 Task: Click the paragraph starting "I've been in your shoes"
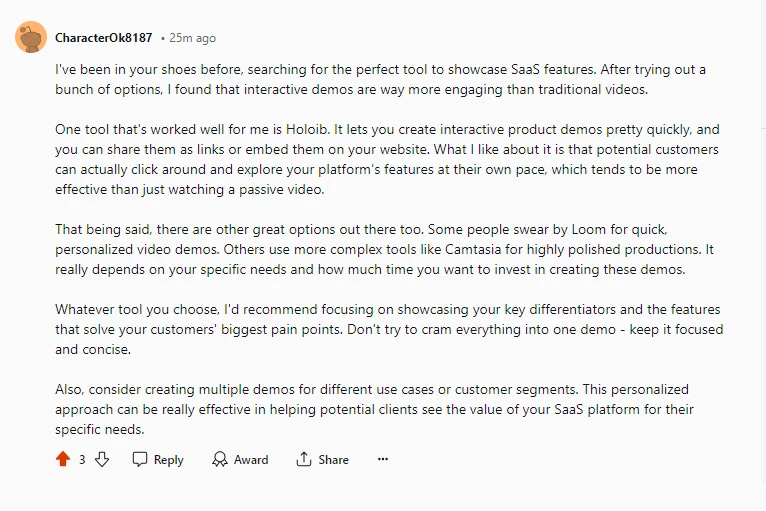pyautogui.click(x=381, y=79)
